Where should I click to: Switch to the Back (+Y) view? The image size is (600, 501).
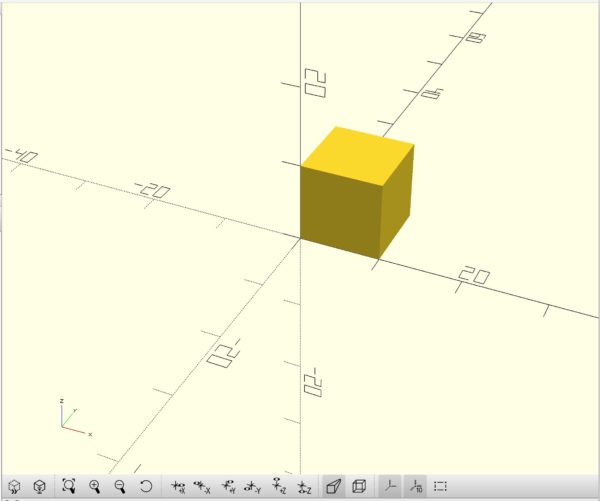[228, 486]
